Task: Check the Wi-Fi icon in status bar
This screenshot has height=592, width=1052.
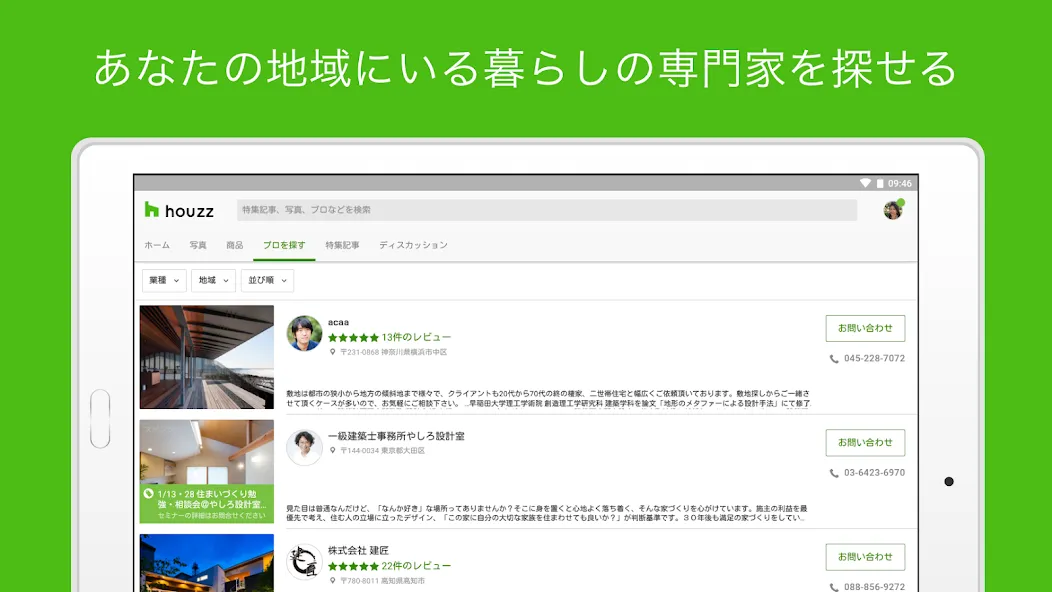Action: coord(865,183)
